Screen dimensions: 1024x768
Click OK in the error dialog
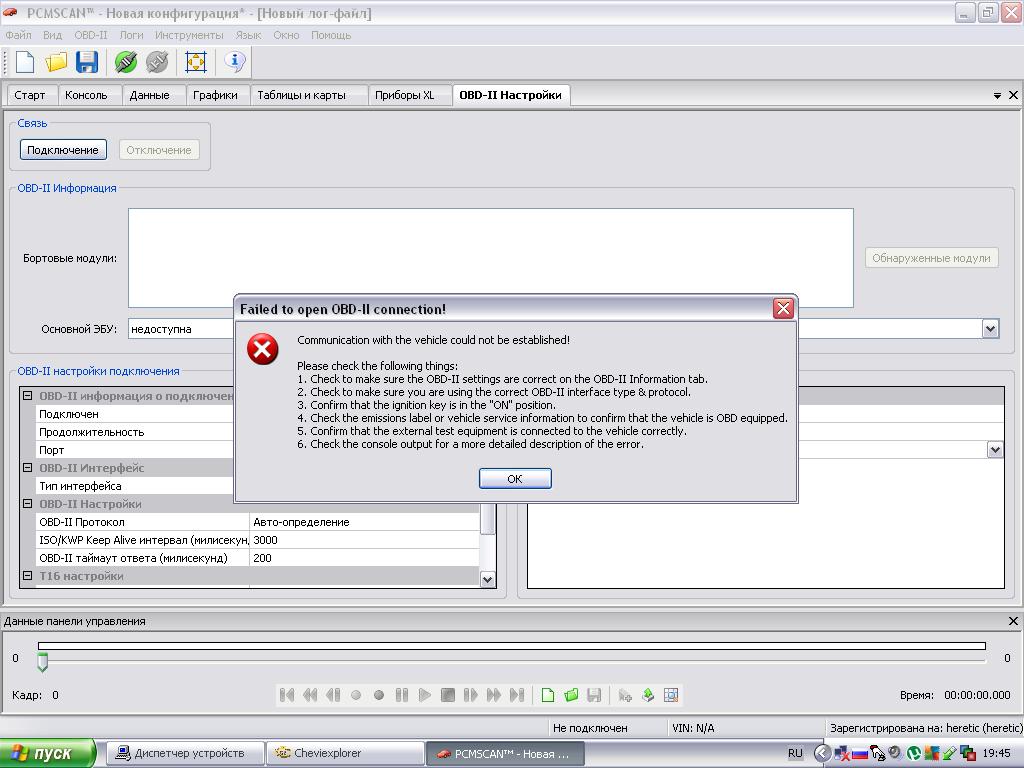click(515, 479)
